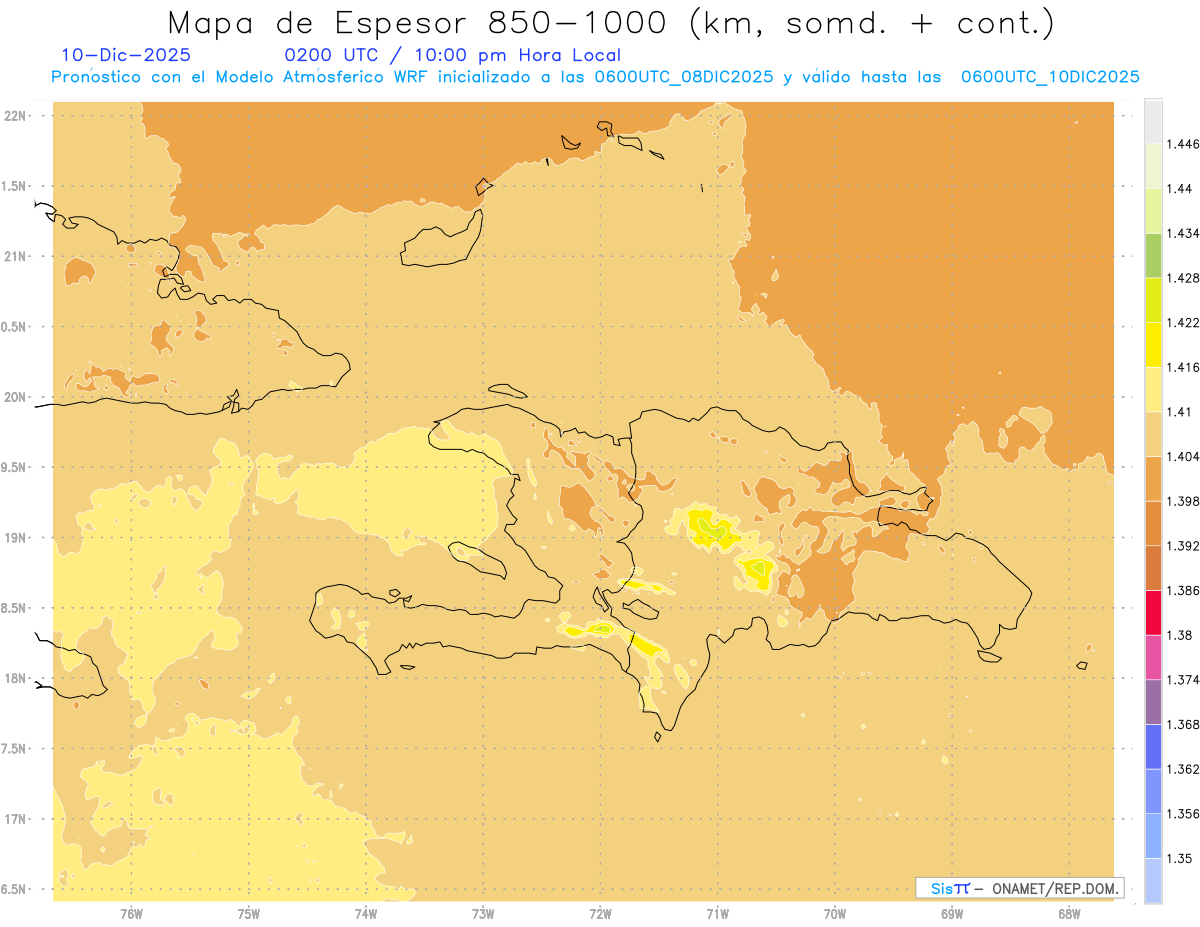Click latitude axis label "18N"
Viewport: 1200px width, 927px height.
click(16, 678)
